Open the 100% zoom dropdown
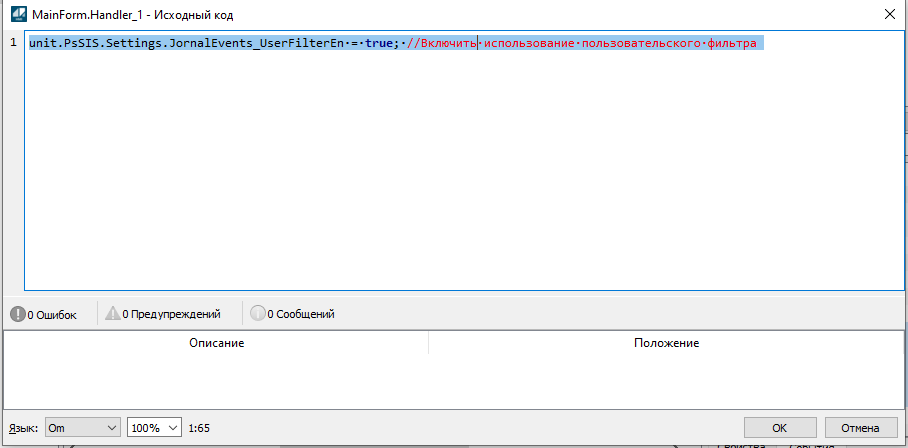 155,427
